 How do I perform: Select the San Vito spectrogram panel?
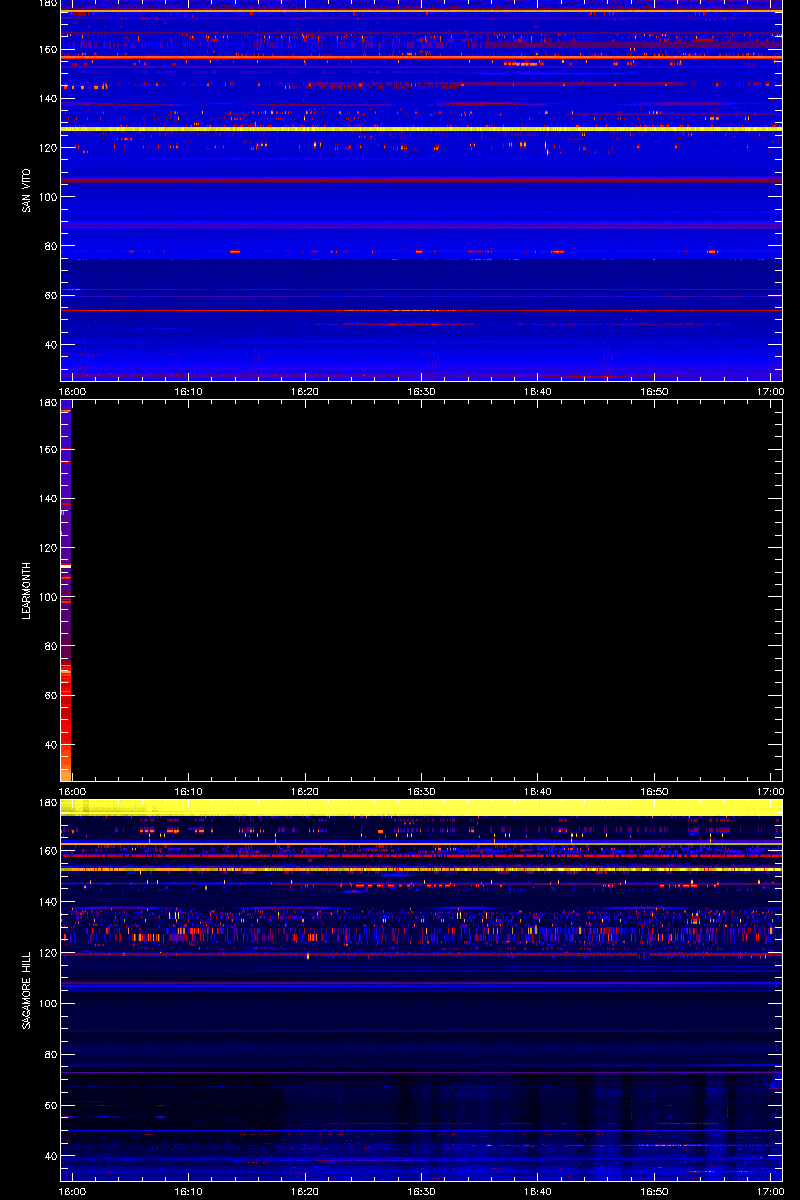pyautogui.click(x=421, y=190)
